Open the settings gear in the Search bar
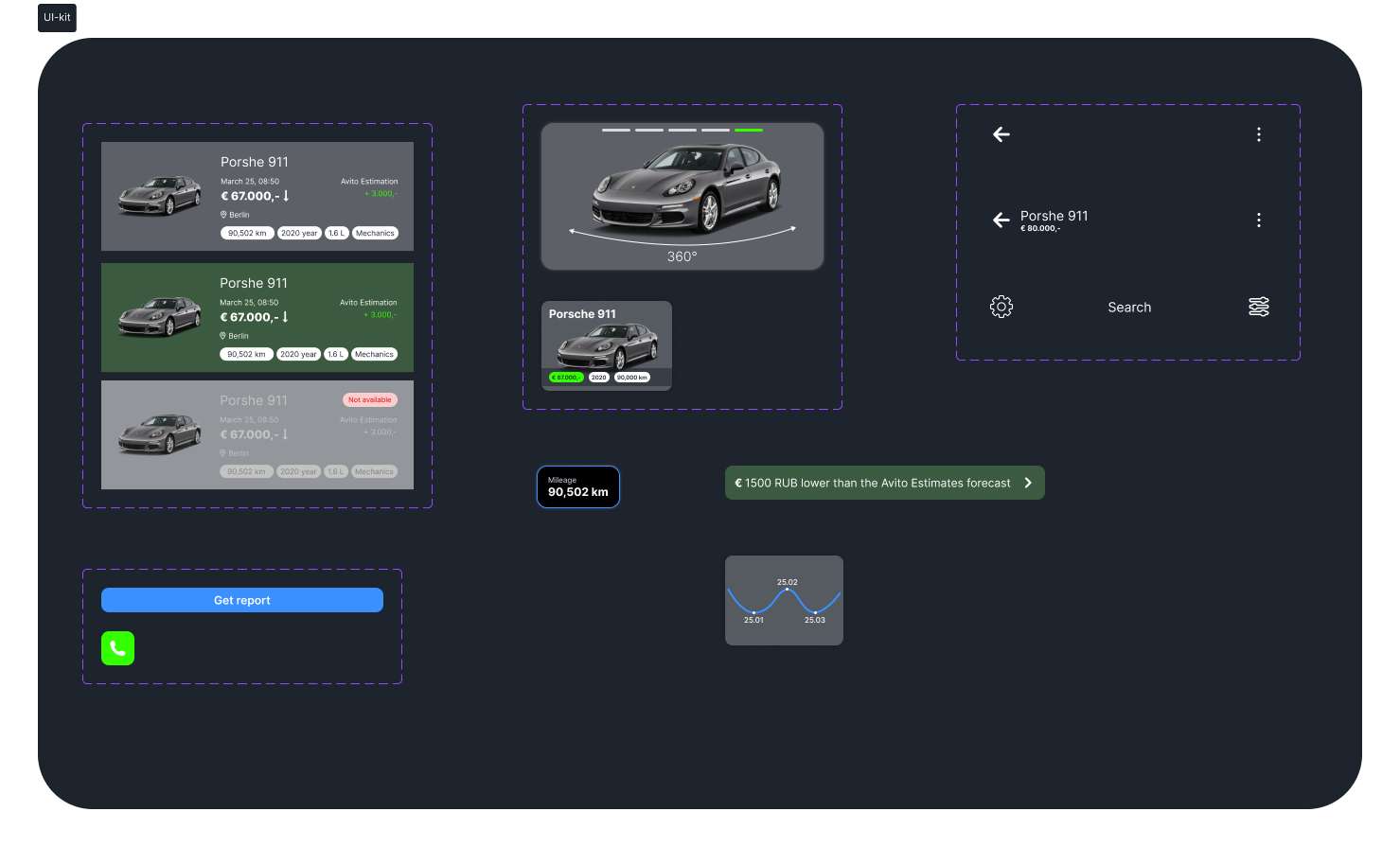Image resolution: width=1400 pixels, height=847 pixels. (x=1001, y=306)
